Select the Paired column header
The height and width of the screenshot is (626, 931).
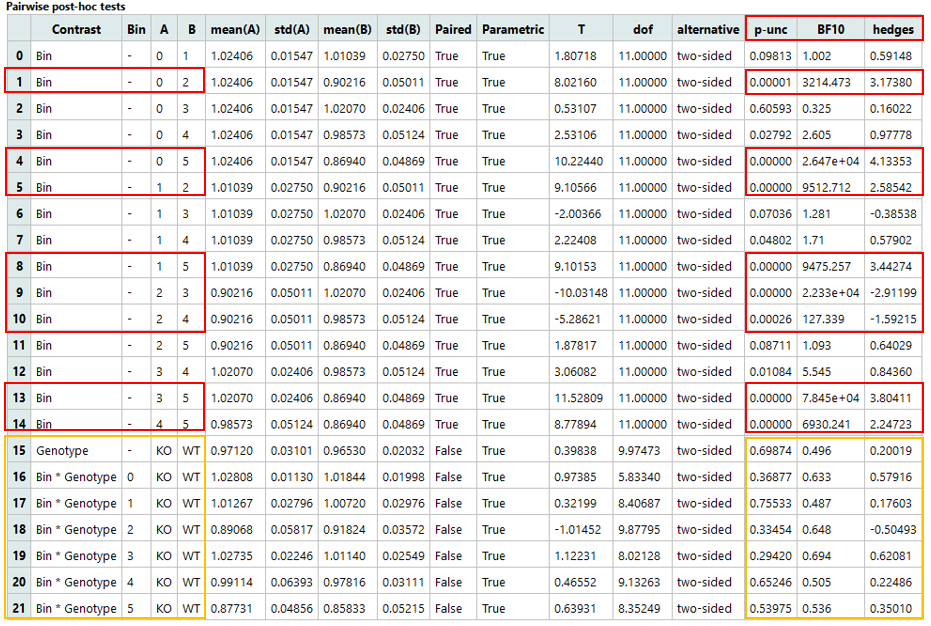[x=453, y=29]
